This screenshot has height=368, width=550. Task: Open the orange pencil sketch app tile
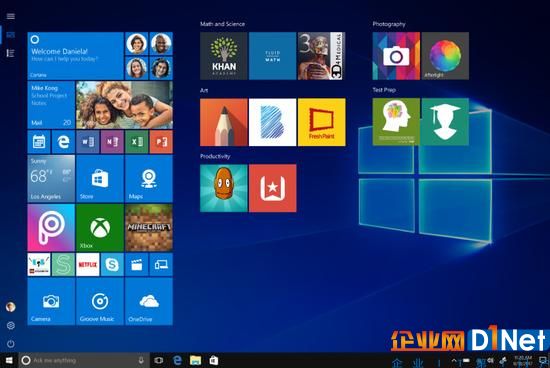point(223,122)
